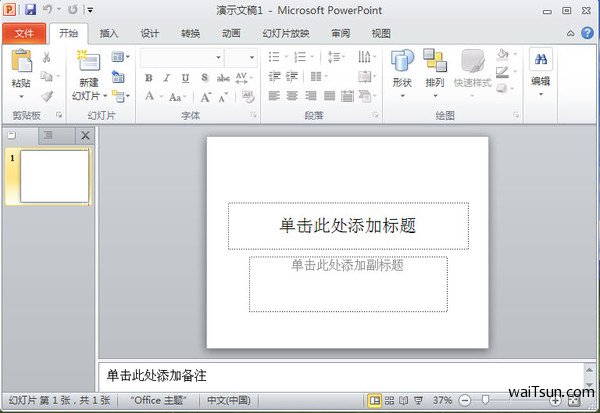Toggle Underline formatting
The height and width of the screenshot is (413, 600).
(x=183, y=78)
